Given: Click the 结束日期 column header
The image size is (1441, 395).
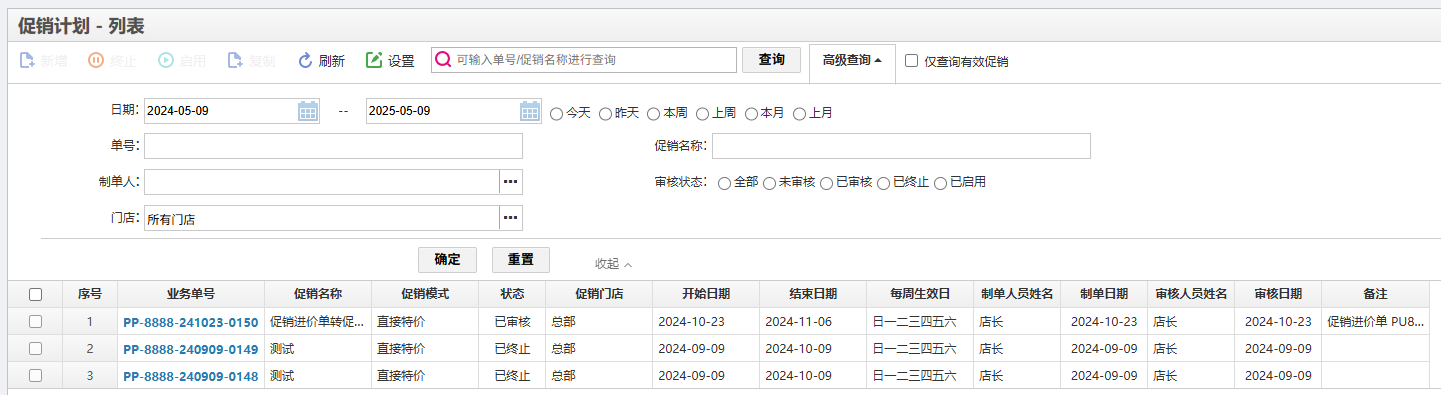Looking at the screenshot, I should click(813, 294).
